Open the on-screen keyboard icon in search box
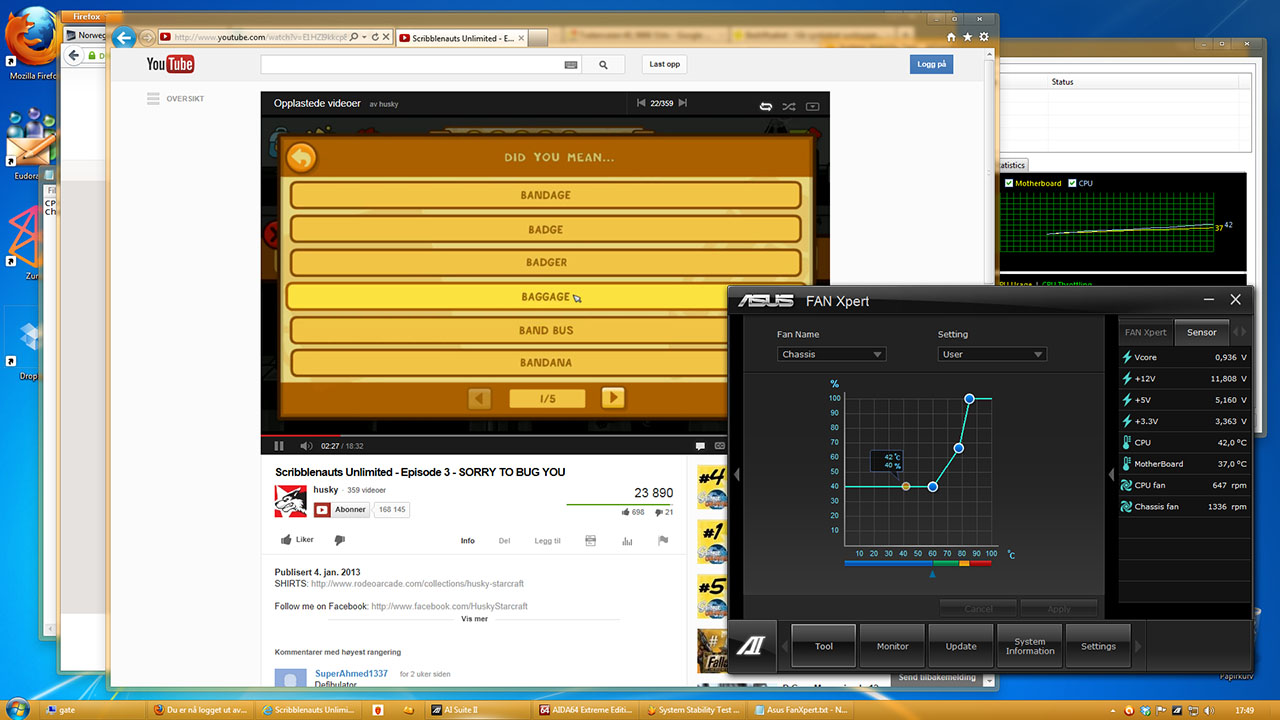Image resolution: width=1280 pixels, height=720 pixels. (x=571, y=64)
